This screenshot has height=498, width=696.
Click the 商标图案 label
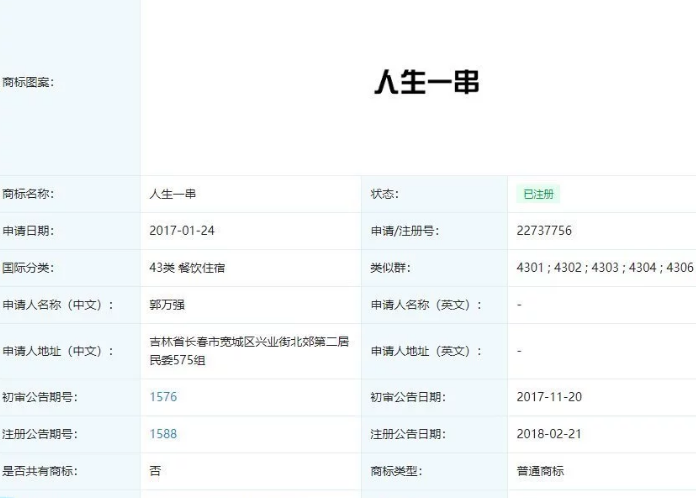(x=28, y=82)
